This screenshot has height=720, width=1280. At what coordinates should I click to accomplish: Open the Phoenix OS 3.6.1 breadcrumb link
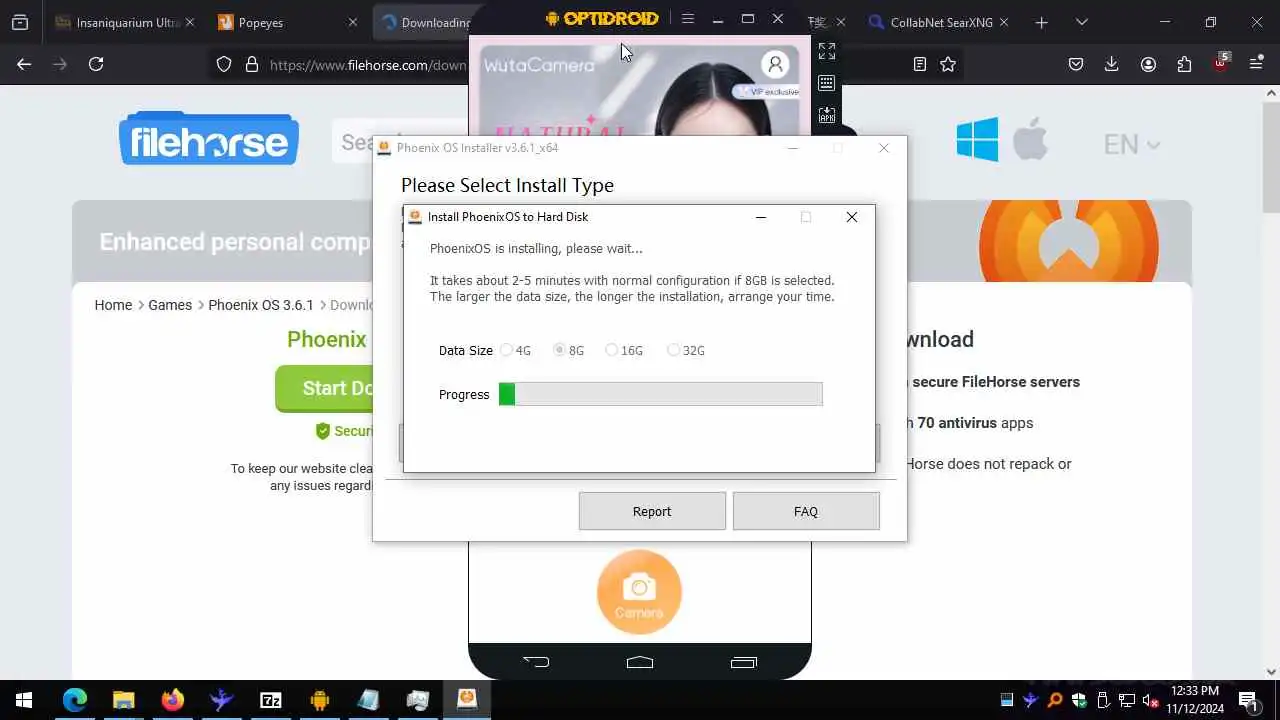click(261, 305)
